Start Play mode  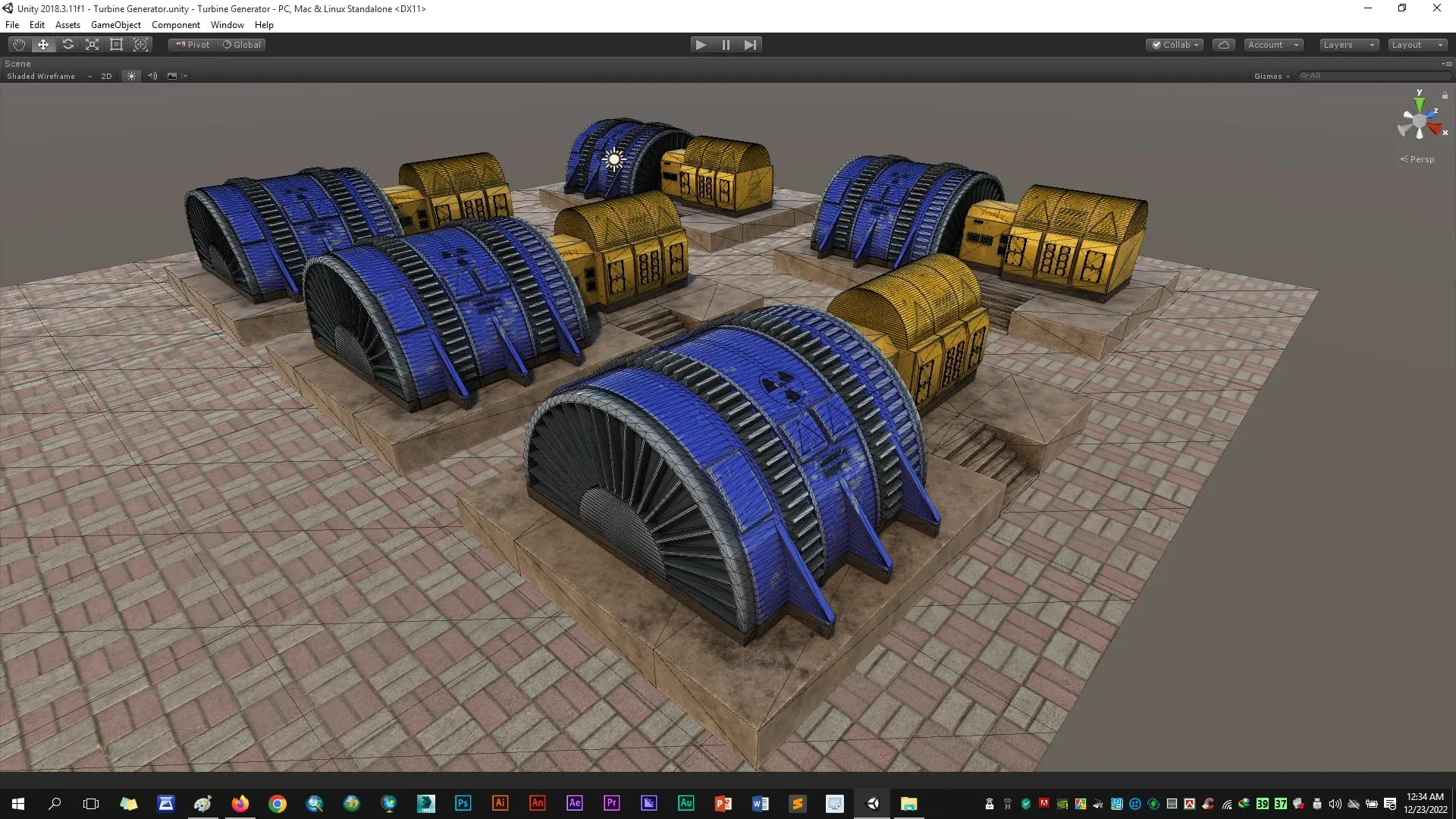click(x=701, y=45)
